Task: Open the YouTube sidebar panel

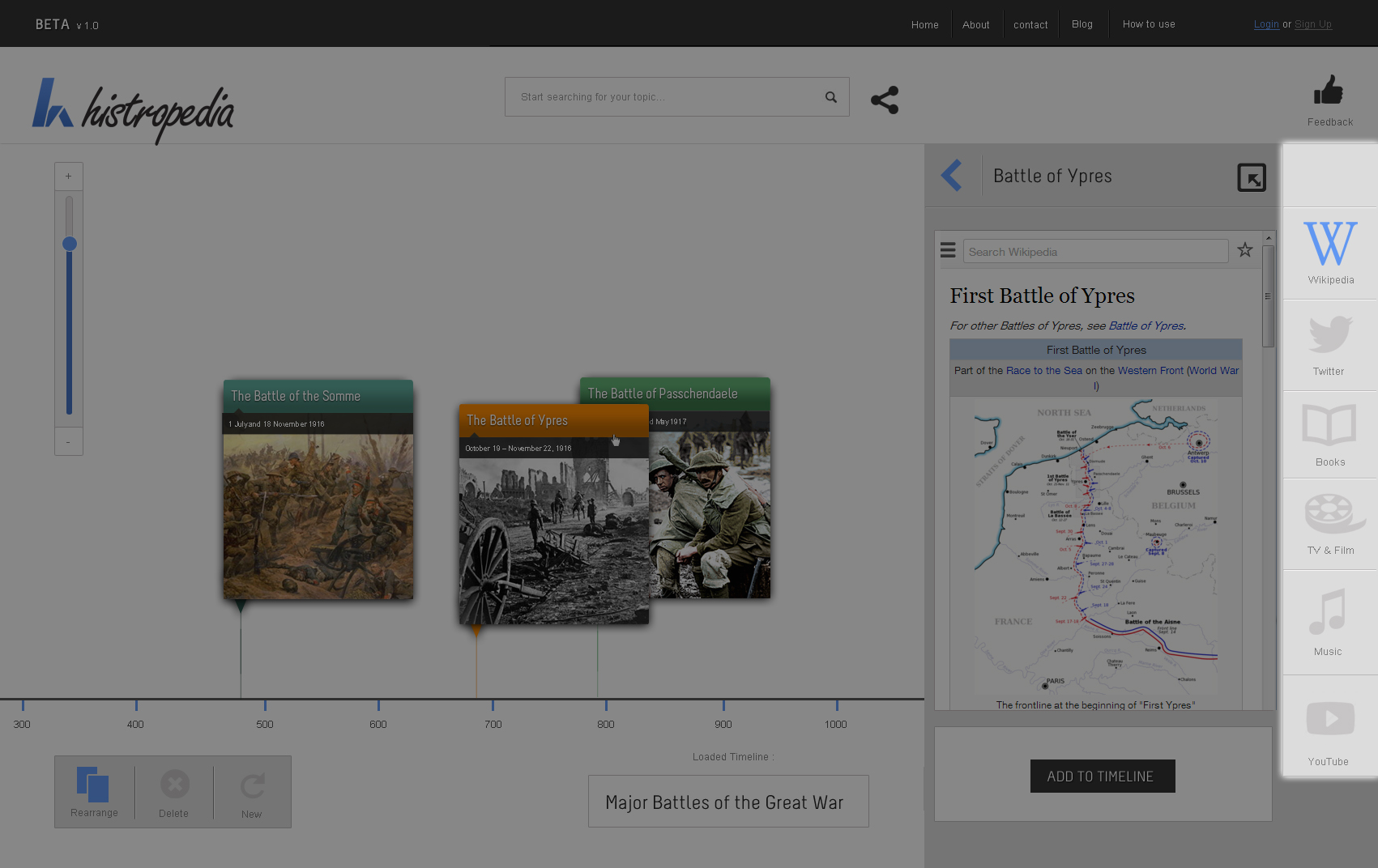Action: [1329, 726]
